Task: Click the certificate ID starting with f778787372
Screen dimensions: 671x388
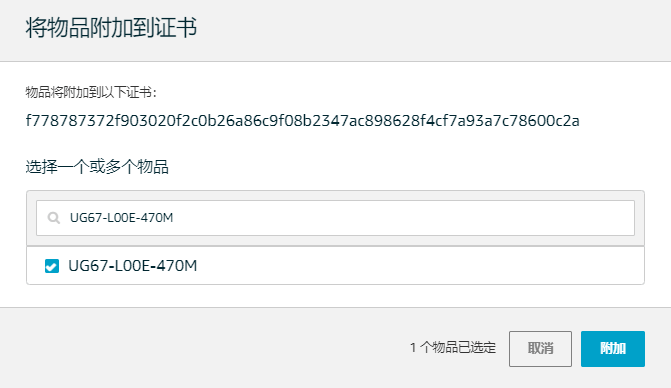Action: pyautogui.click(x=303, y=121)
